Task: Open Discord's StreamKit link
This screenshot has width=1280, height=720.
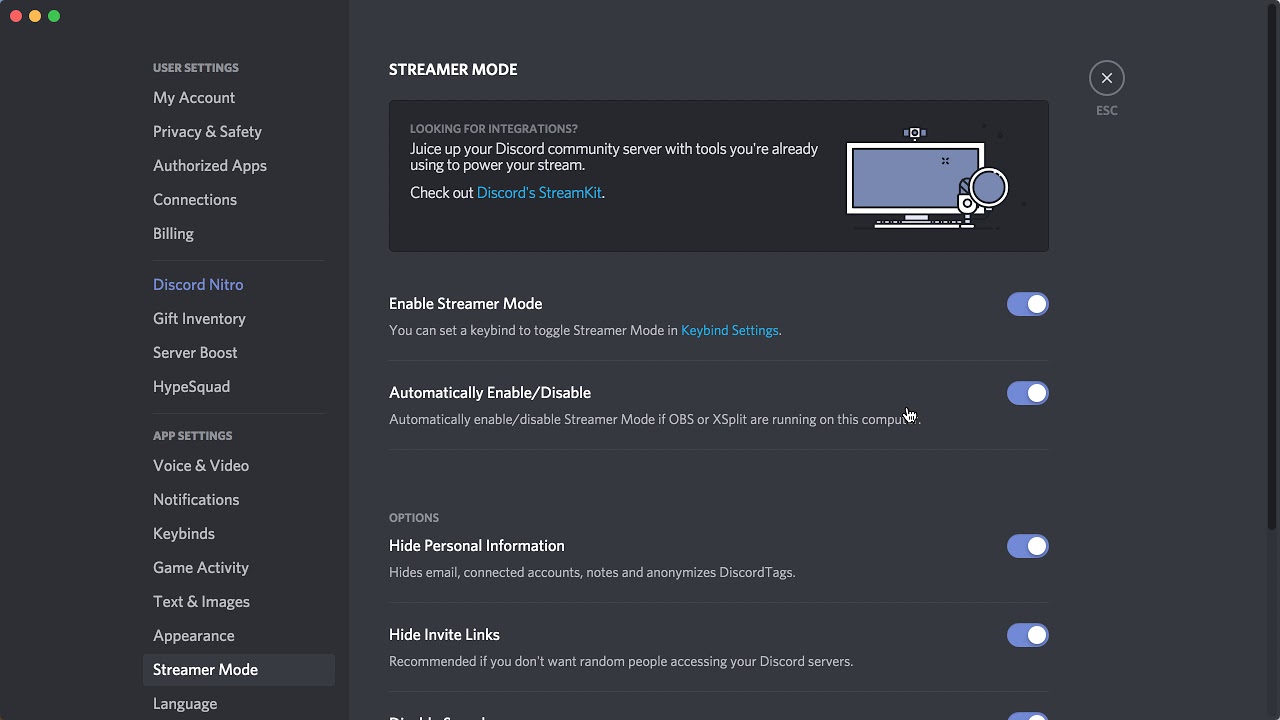Action: point(539,193)
